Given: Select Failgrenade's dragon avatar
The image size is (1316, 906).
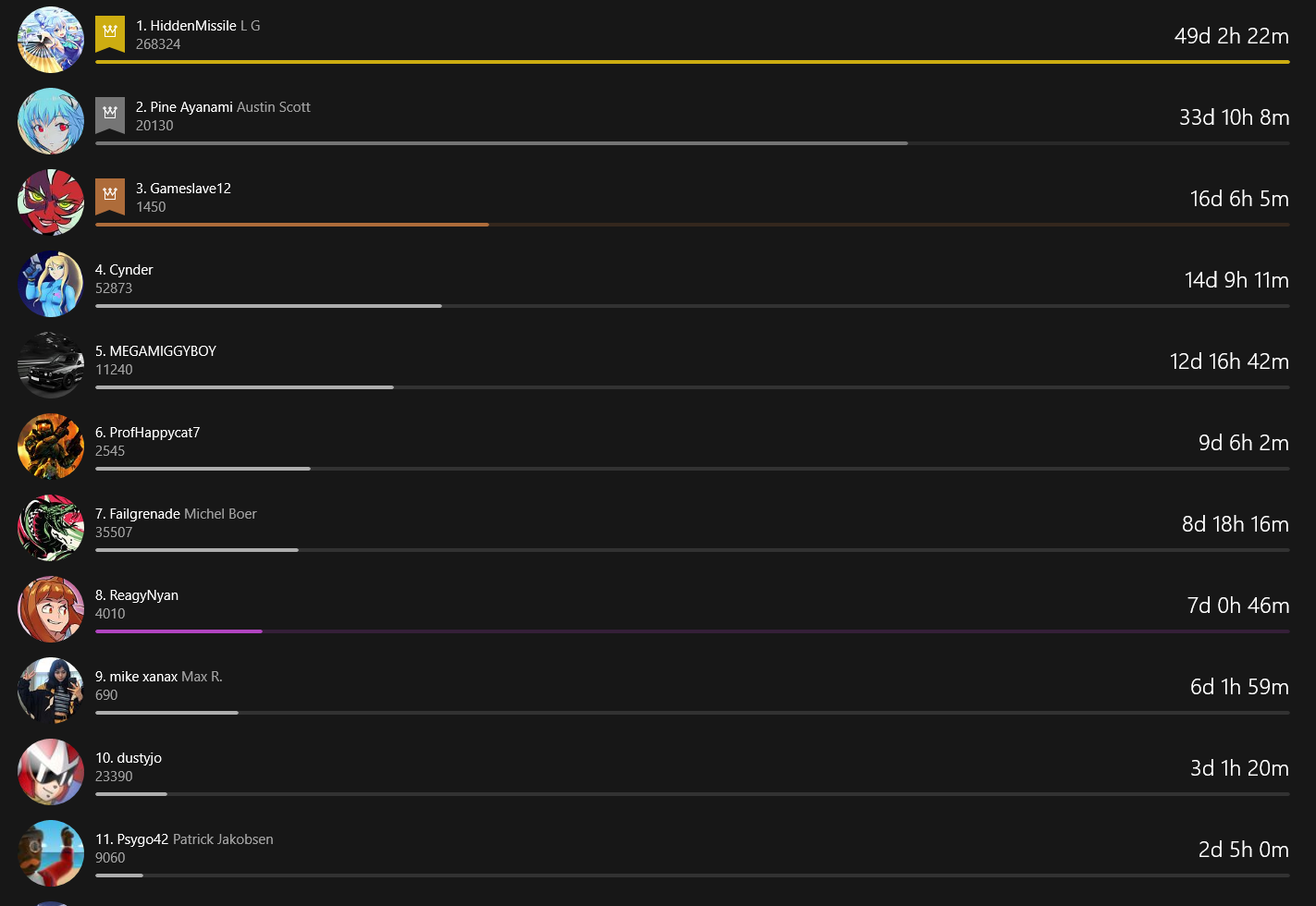Looking at the screenshot, I should (51, 528).
